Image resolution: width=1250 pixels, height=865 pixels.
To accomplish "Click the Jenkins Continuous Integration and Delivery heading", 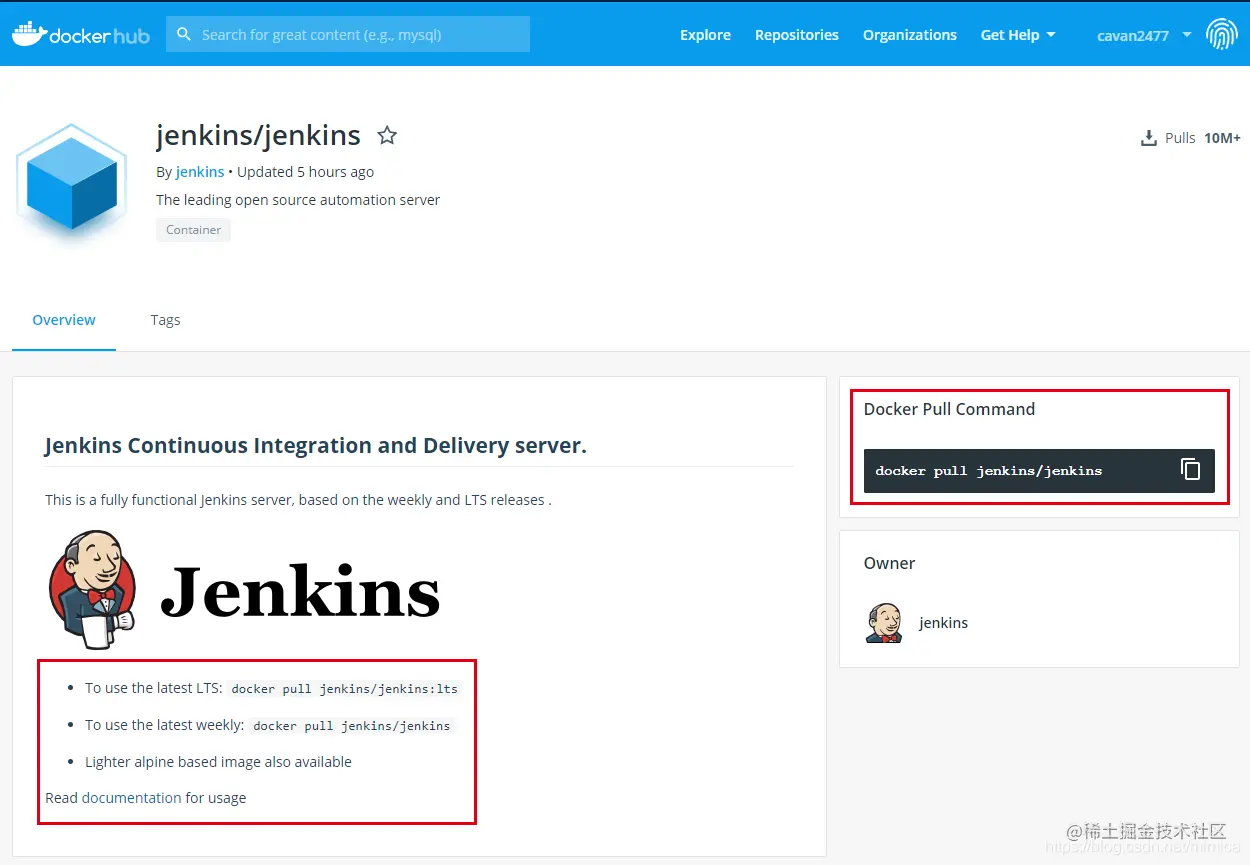I will 316,446.
